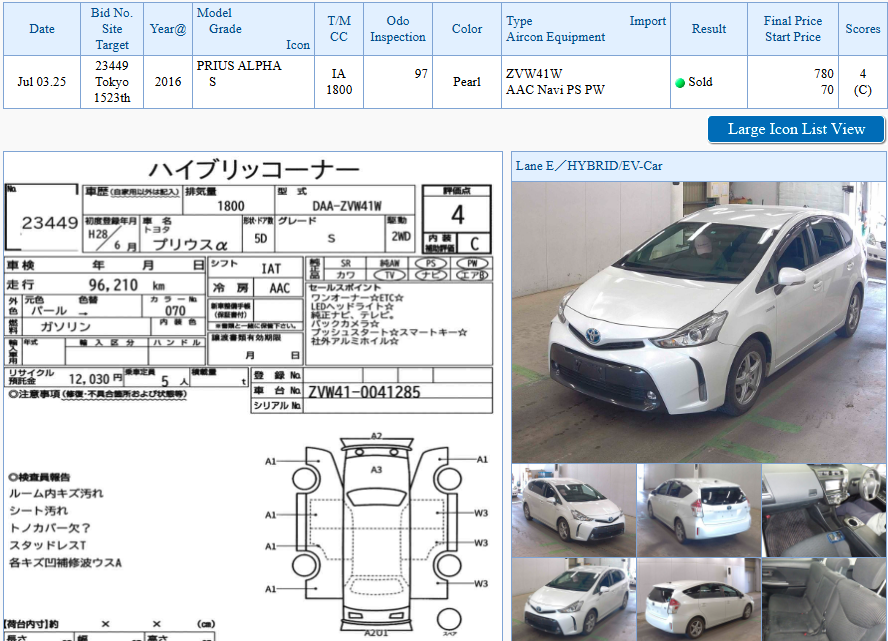Screen dimensions: 888x641
Task: Click the (C) interior score in table
Action: pyautogui.click(x=863, y=90)
